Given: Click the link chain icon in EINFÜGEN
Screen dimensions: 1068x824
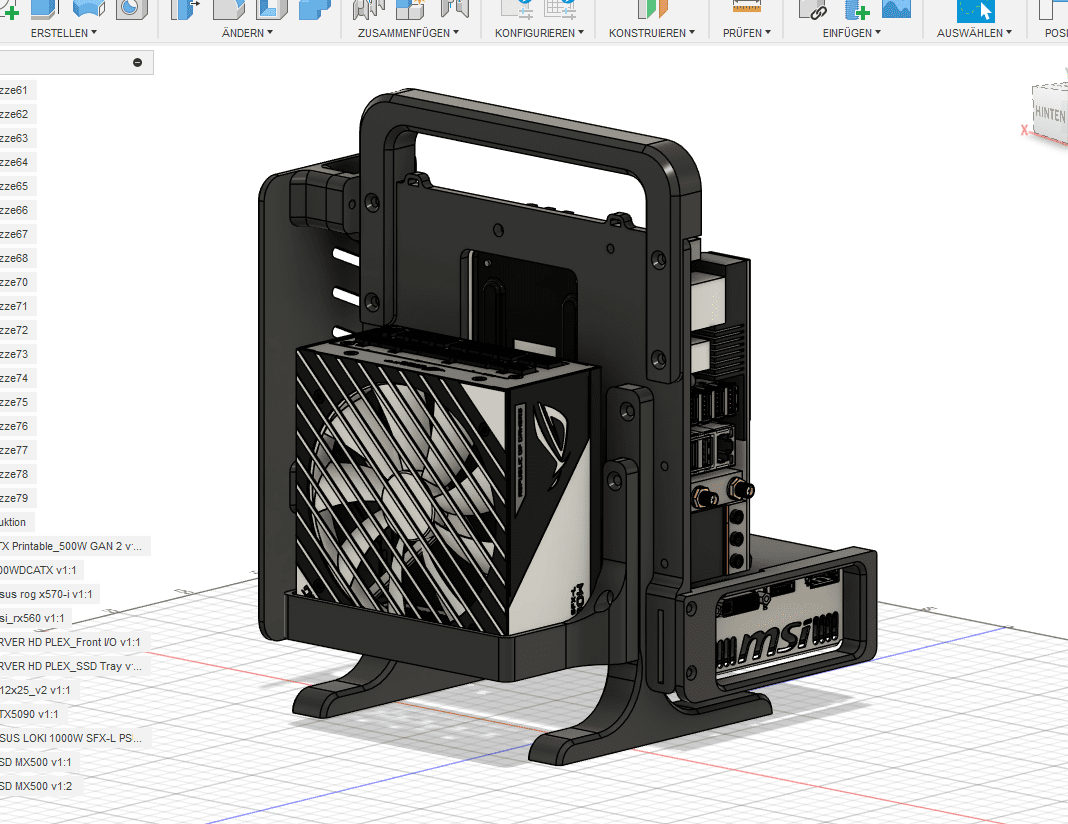Looking at the screenshot, I should coord(813,9).
